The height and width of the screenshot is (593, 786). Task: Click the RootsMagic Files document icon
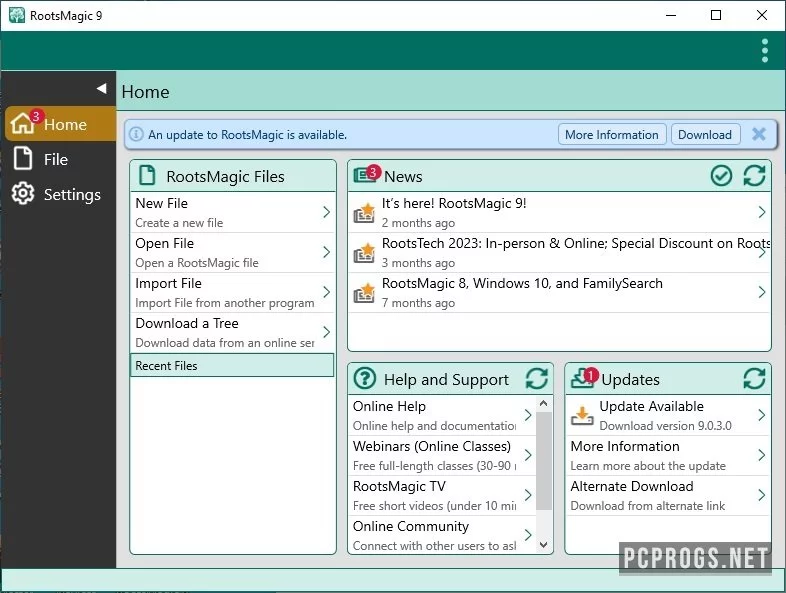pos(147,175)
